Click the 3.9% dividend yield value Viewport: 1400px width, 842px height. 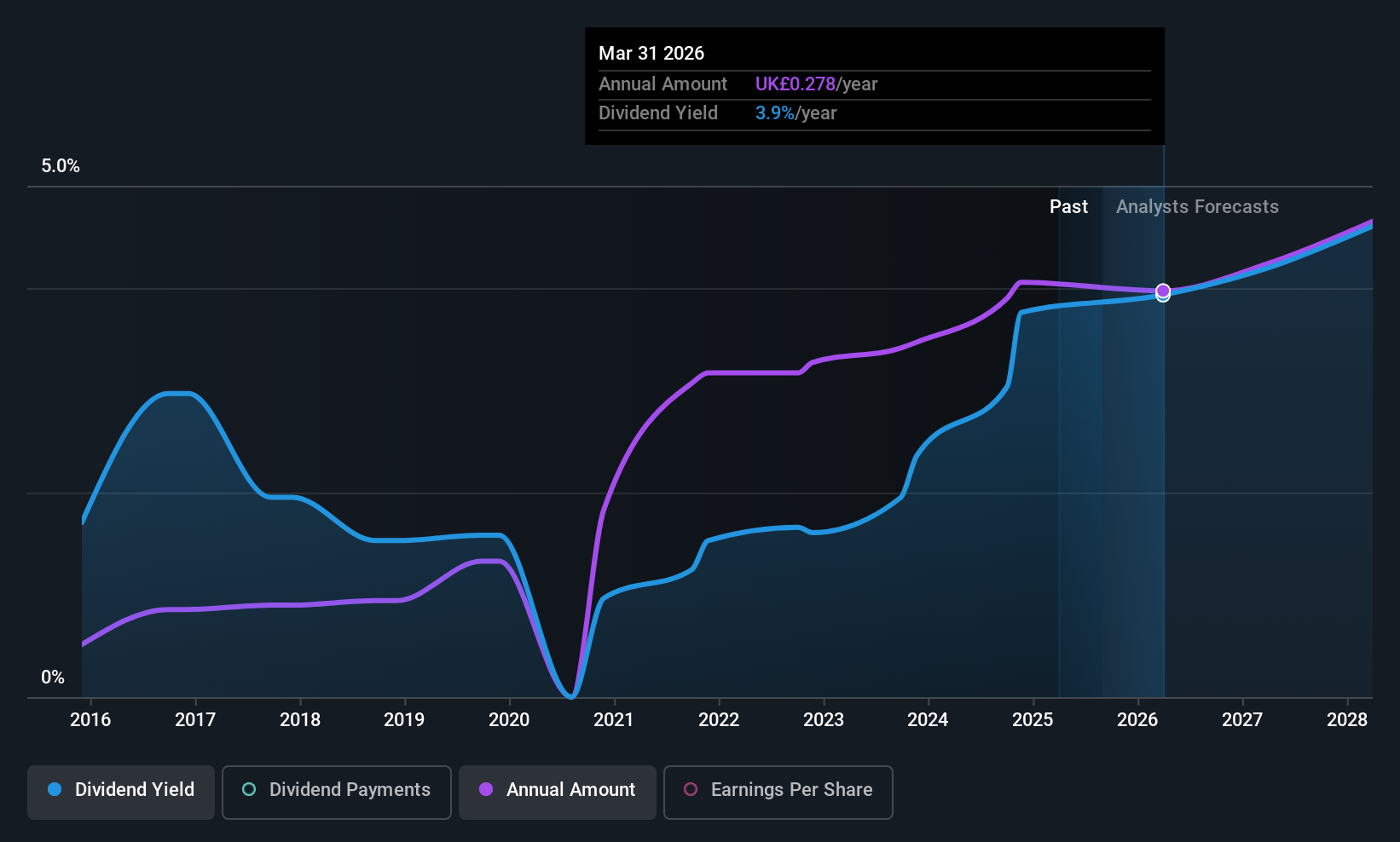pyautogui.click(x=775, y=113)
